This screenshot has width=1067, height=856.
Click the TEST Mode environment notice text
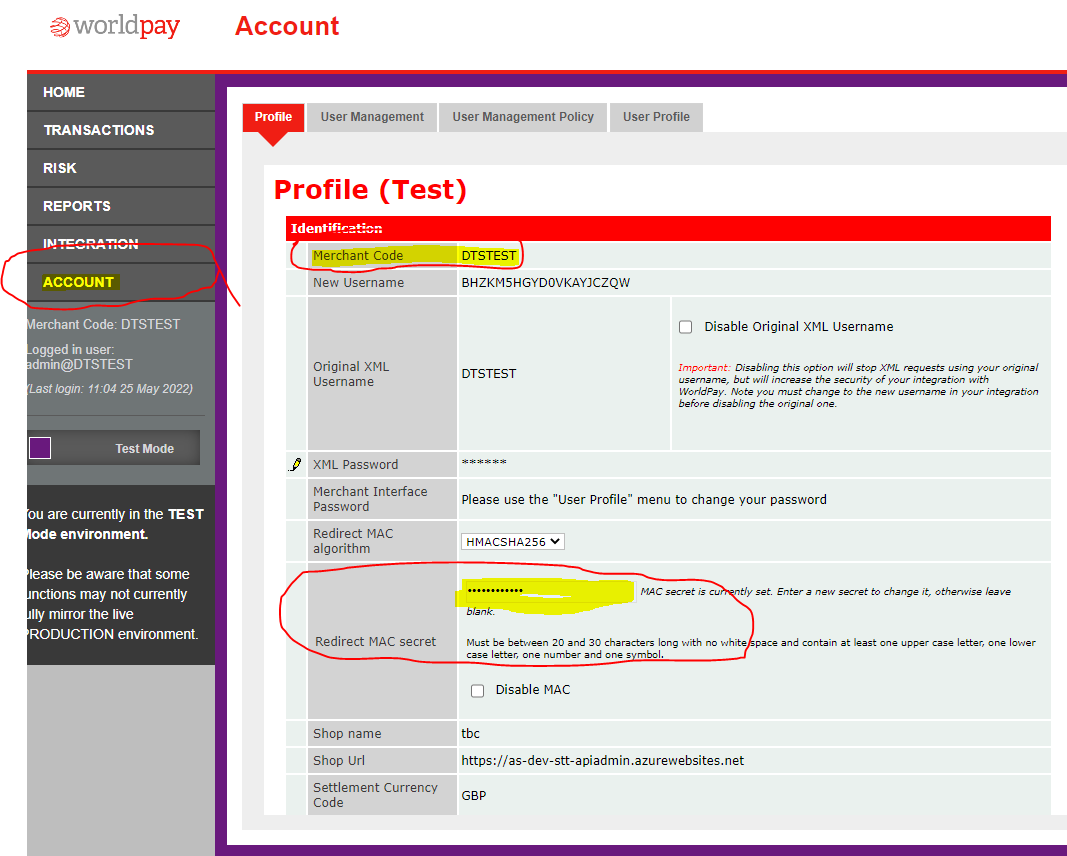click(x=114, y=524)
